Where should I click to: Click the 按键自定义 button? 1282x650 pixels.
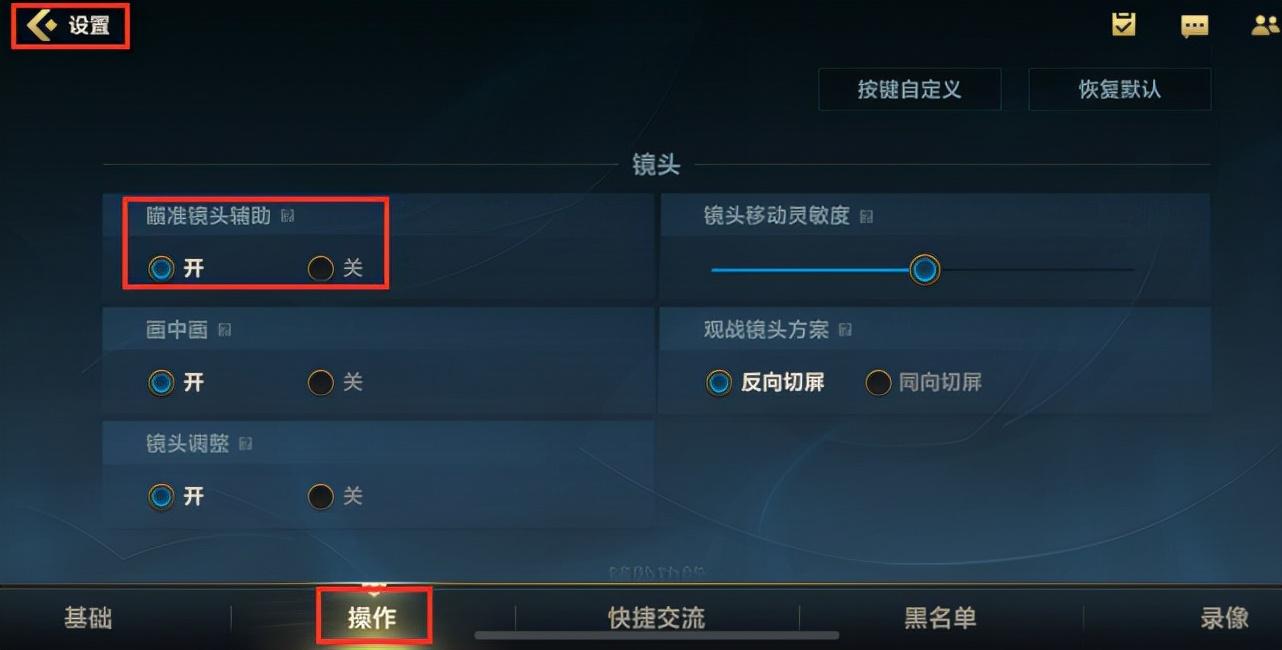click(910, 89)
